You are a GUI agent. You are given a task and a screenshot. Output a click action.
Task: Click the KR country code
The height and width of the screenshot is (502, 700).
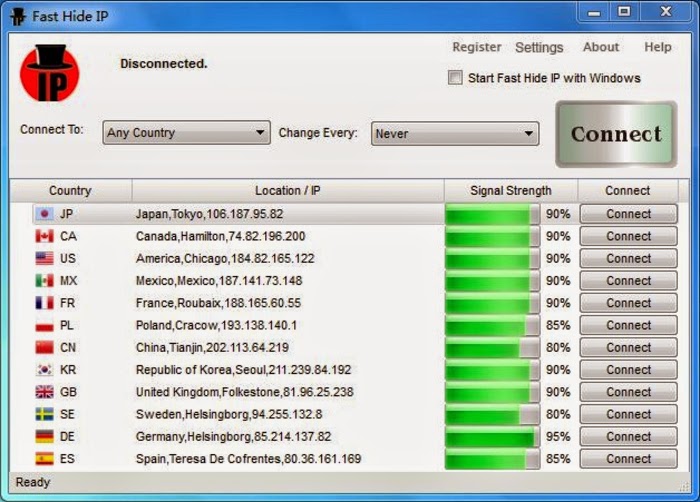[x=68, y=370]
